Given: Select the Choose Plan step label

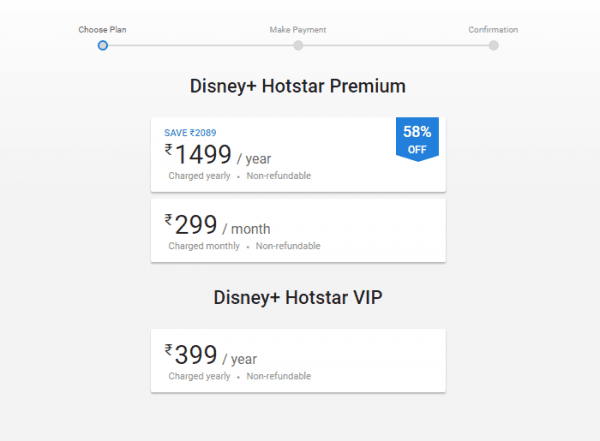Looking at the screenshot, I should coord(102,30).
